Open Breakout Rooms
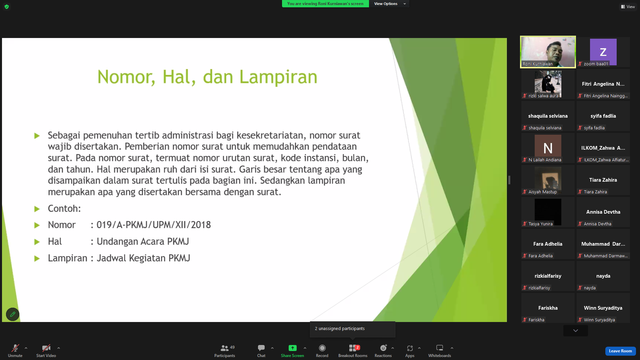 [x=353, y=350]
